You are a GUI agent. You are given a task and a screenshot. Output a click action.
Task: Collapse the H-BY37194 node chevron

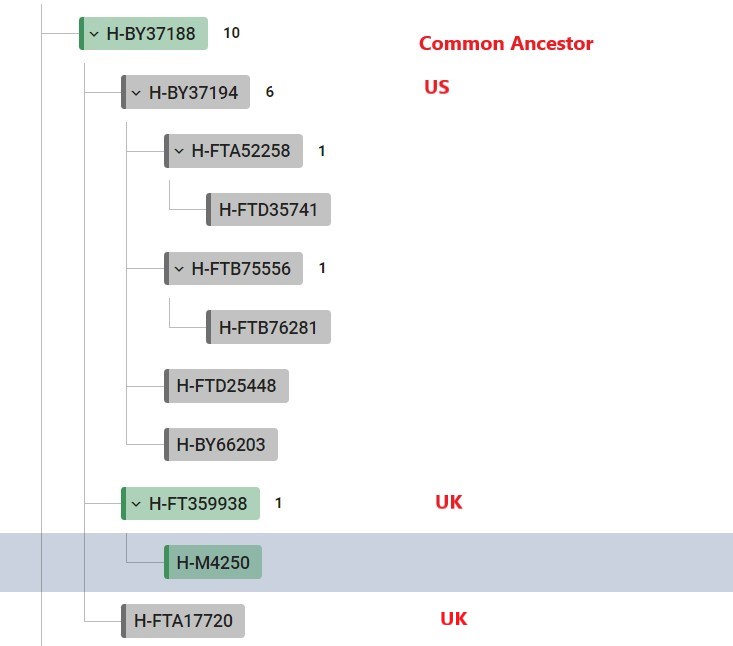click(136, 93)
